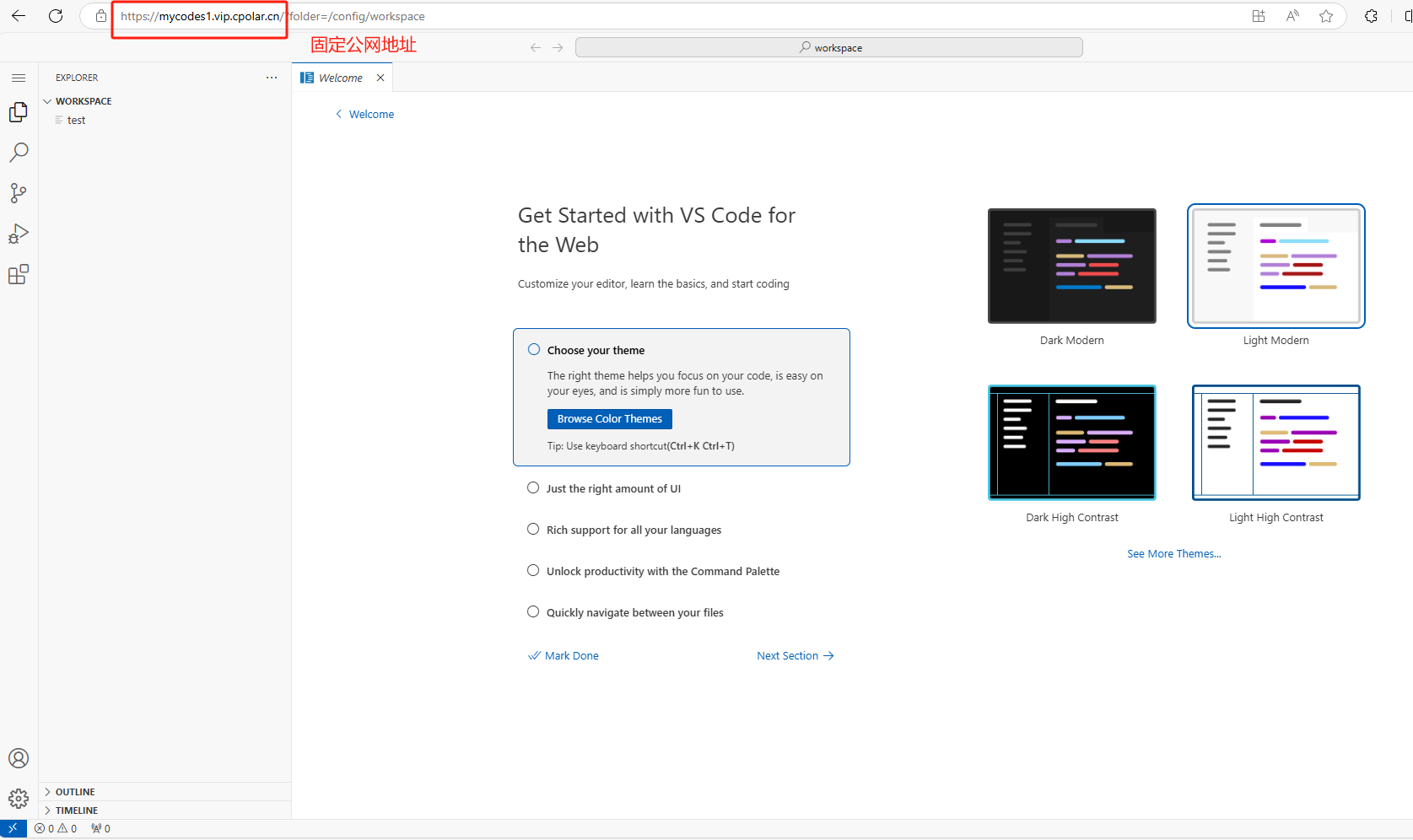Open the browser read aloud icon
This screenshot has width=1413, height=840.
(1292, 16)
